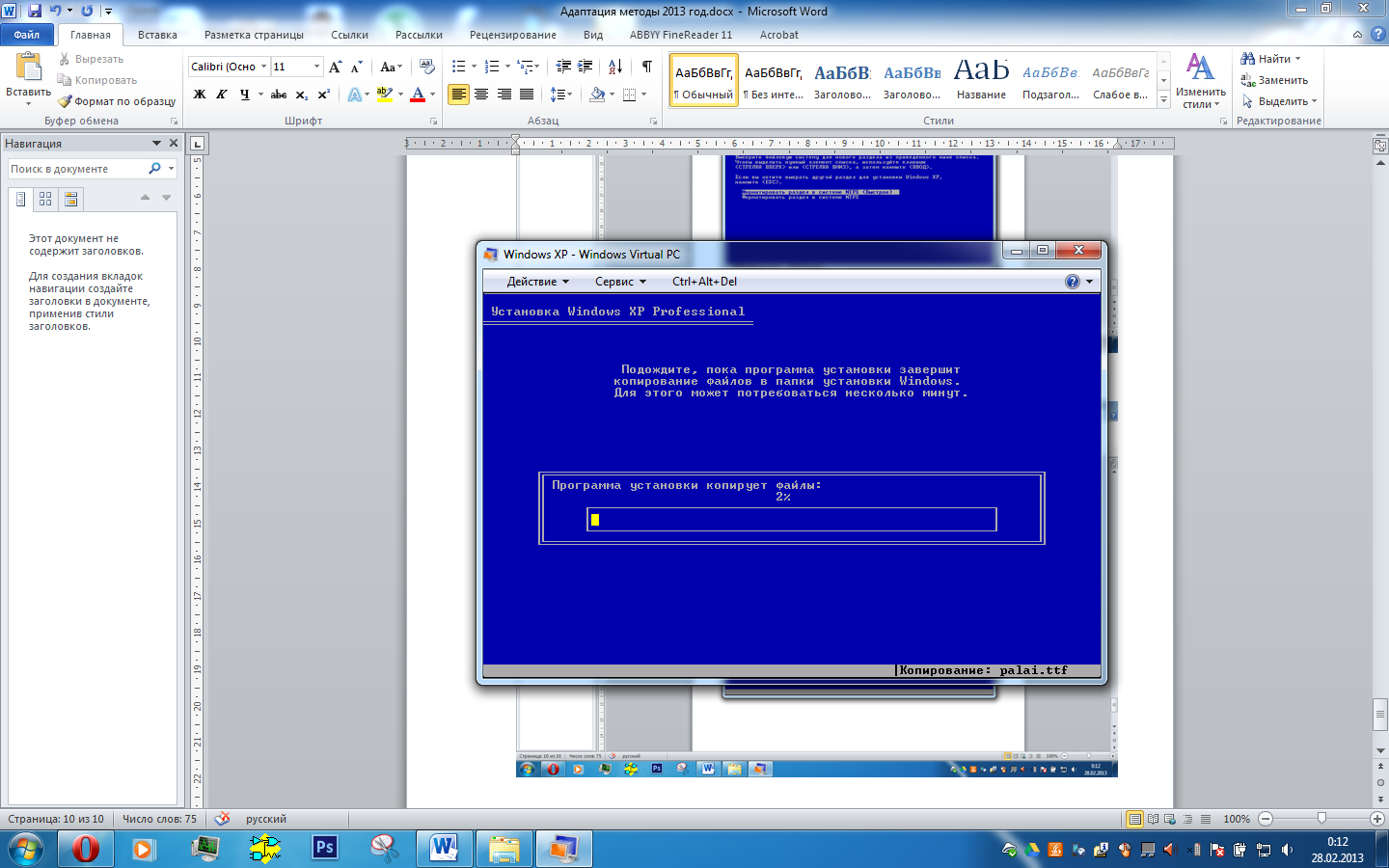Screen dimensions: 1389x868
Task: Click zoom slider handle in status bar
Action: 1321,819
